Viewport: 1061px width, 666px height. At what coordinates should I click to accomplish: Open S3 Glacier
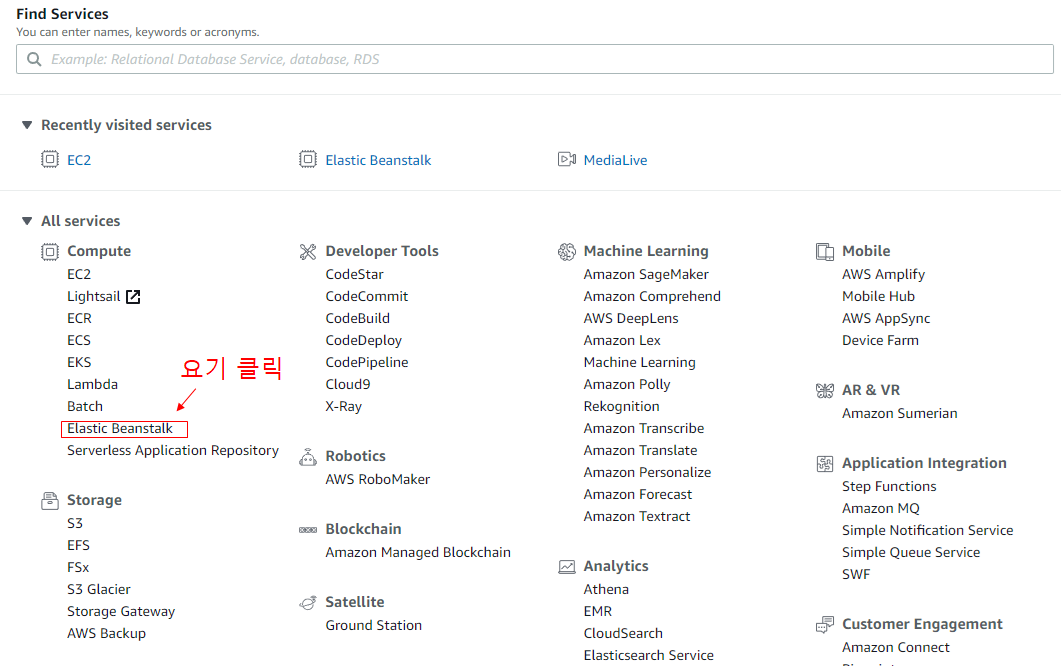point(99,590)
